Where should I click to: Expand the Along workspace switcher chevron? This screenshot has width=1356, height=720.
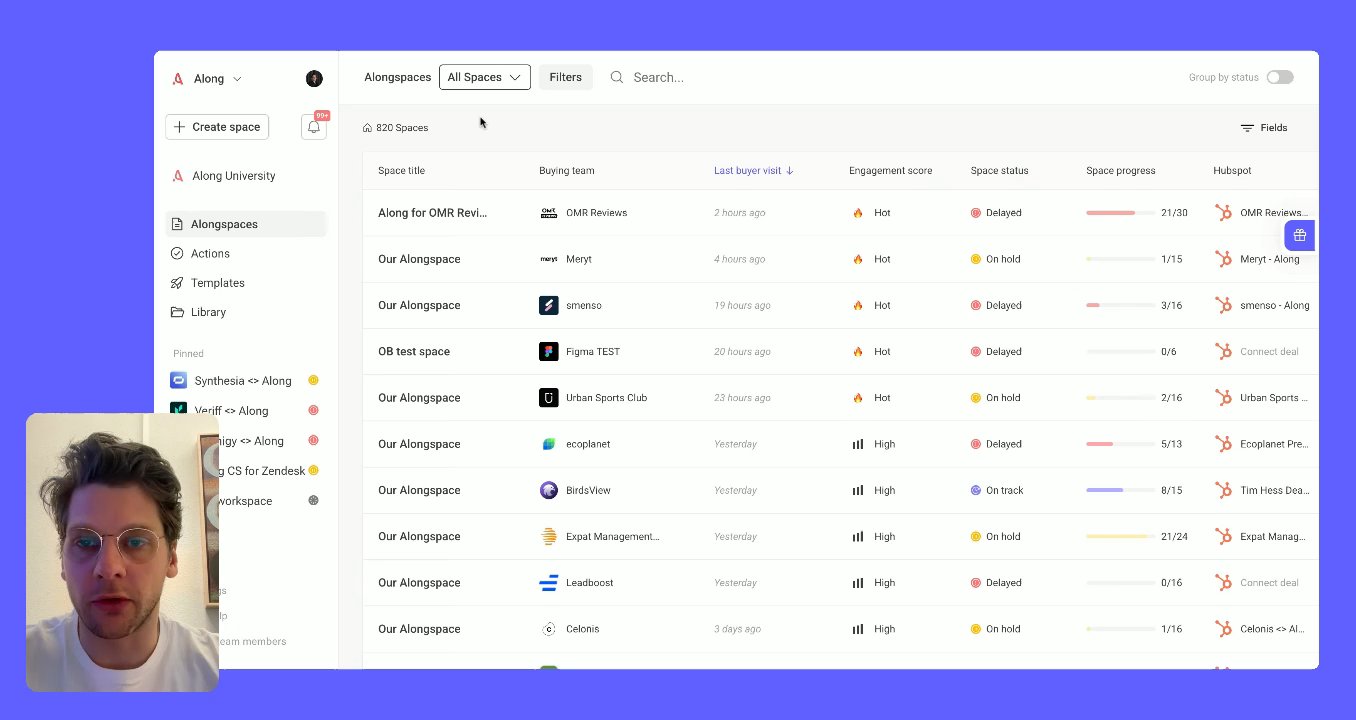click(237, 78)
